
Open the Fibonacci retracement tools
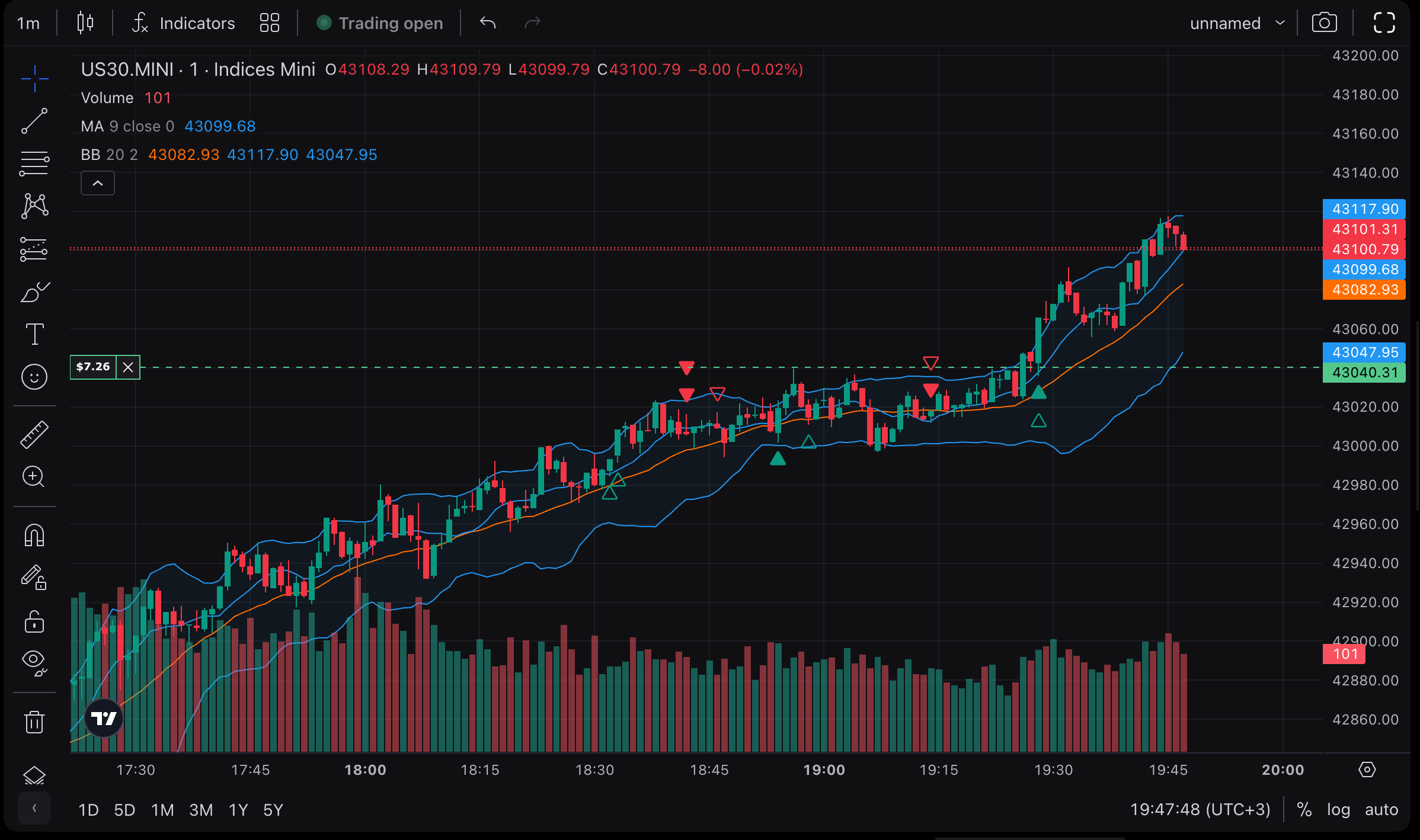[34, 163]
